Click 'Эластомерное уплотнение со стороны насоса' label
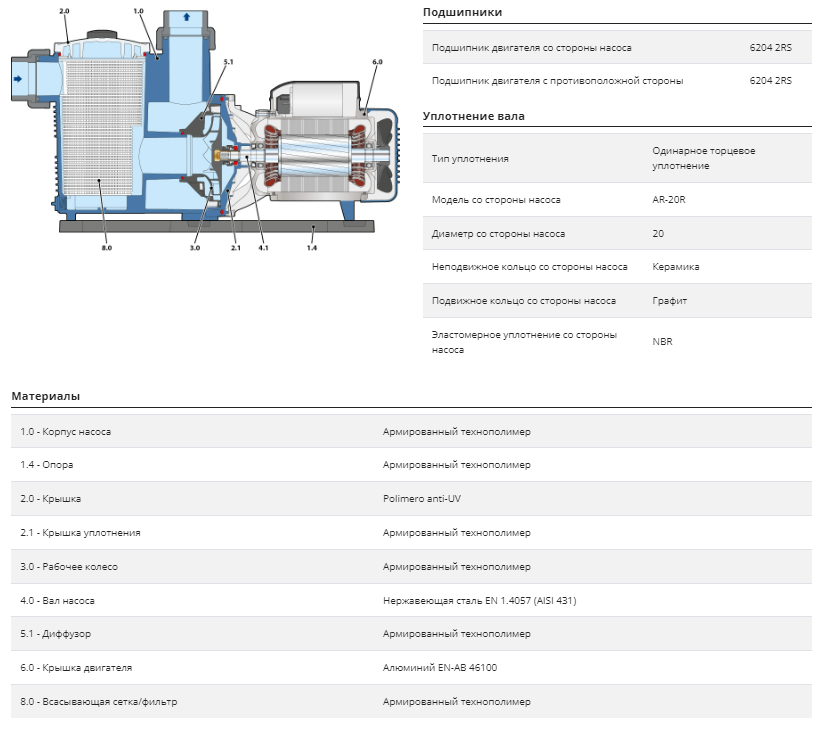823x732 pixels. (524, 342)
